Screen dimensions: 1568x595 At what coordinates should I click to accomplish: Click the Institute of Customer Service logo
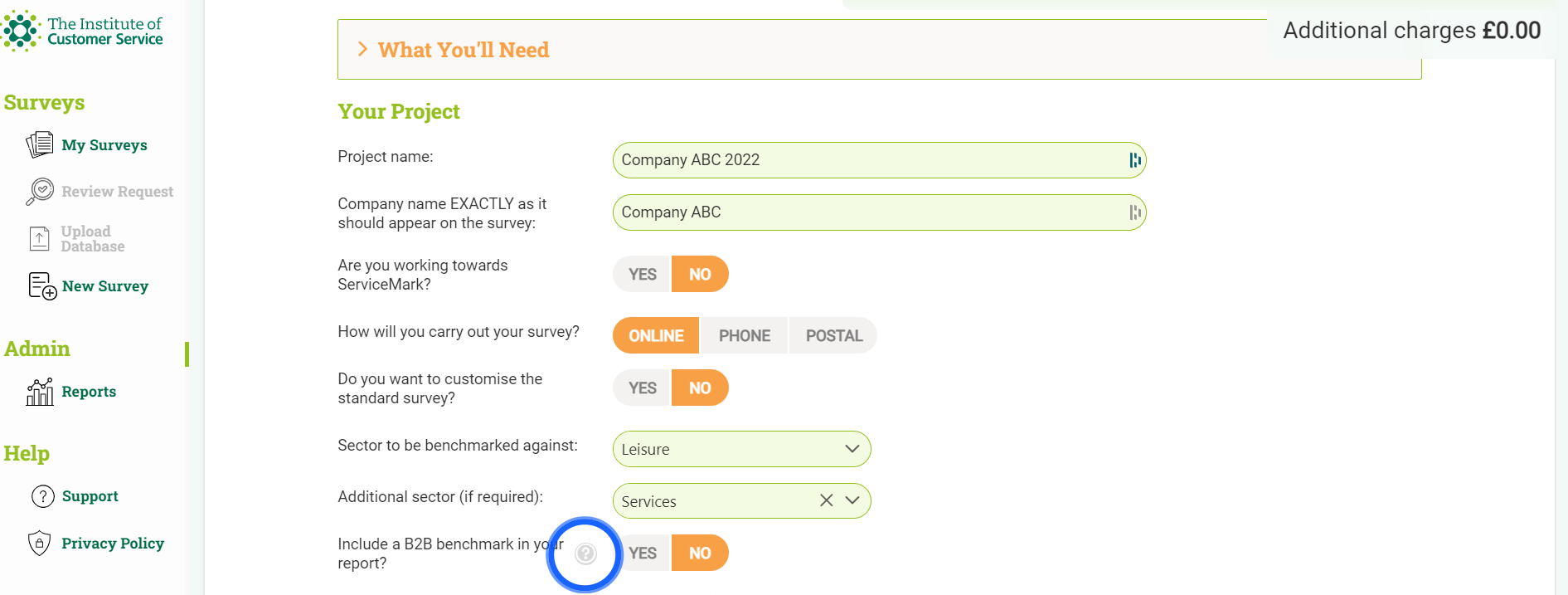(x=83, y=30)
